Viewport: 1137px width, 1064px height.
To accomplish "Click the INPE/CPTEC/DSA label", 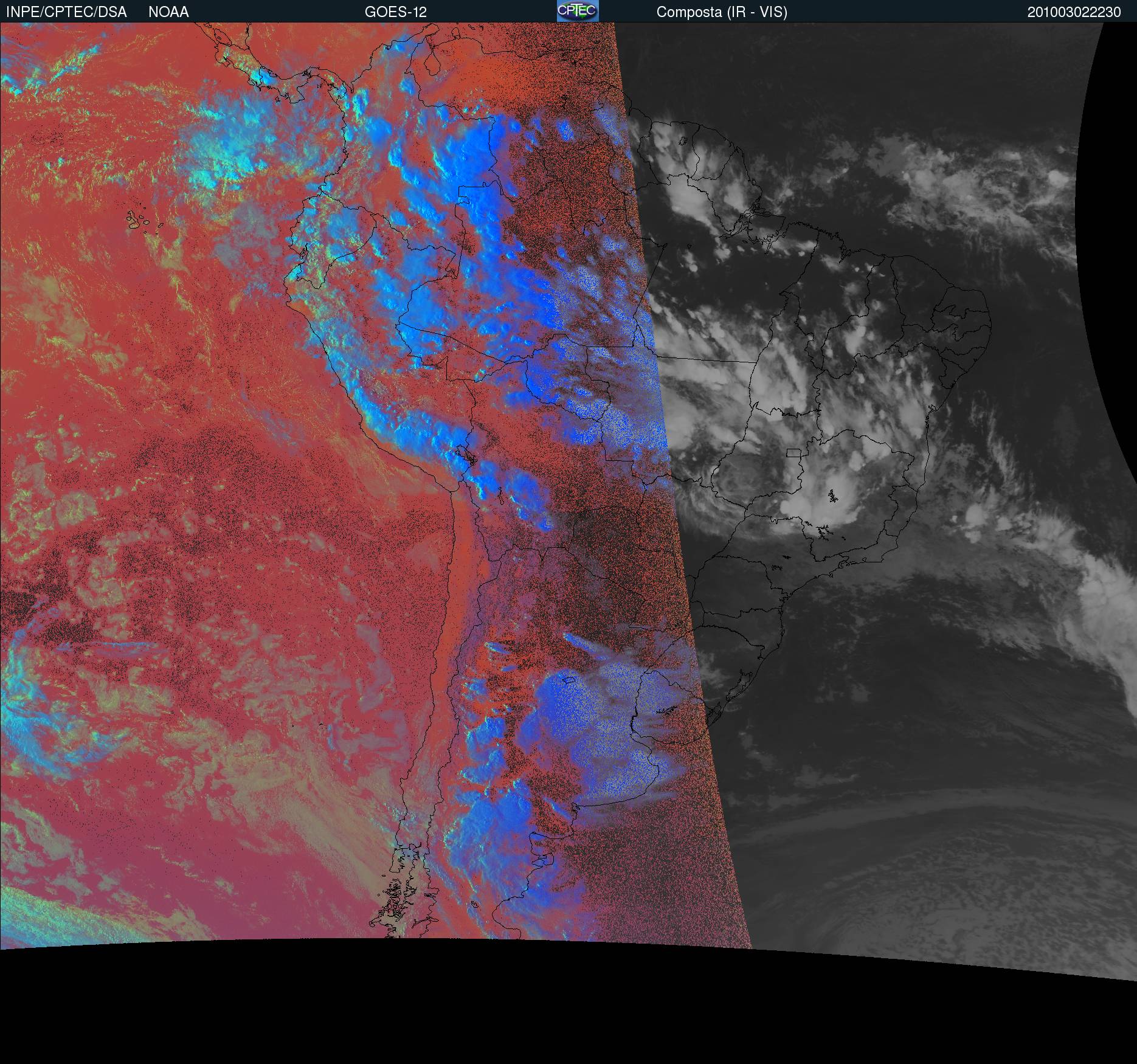I will click(x=66, y=12).
